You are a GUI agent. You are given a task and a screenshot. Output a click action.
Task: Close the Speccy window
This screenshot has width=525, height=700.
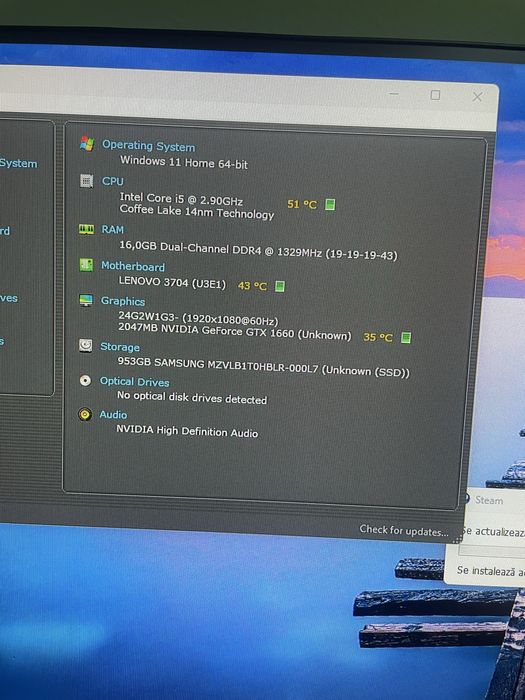(477, 97)
